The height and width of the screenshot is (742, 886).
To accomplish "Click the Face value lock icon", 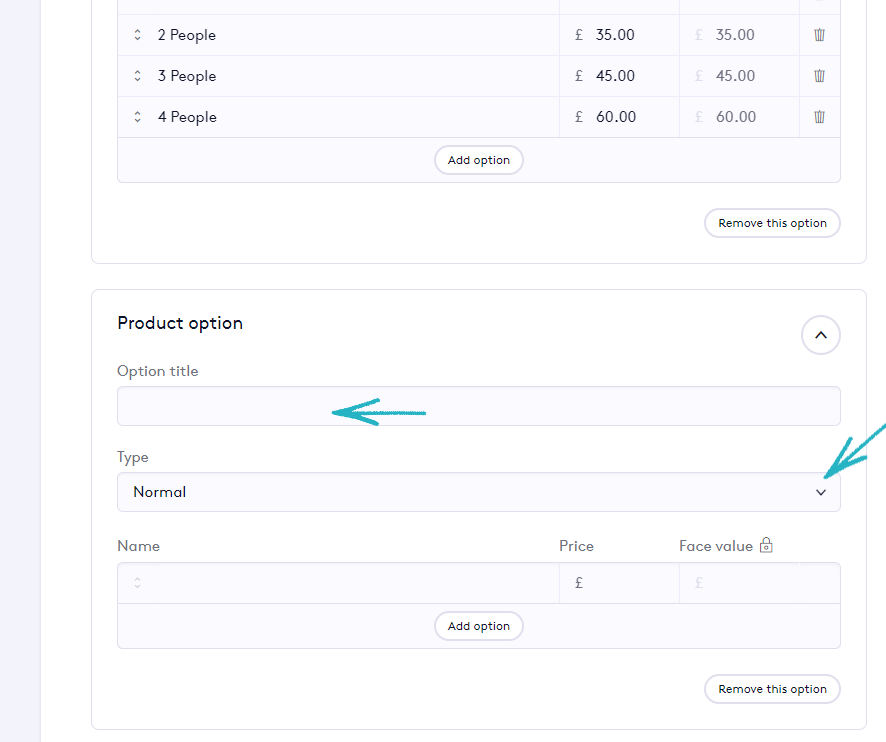I will pos(766,546).
